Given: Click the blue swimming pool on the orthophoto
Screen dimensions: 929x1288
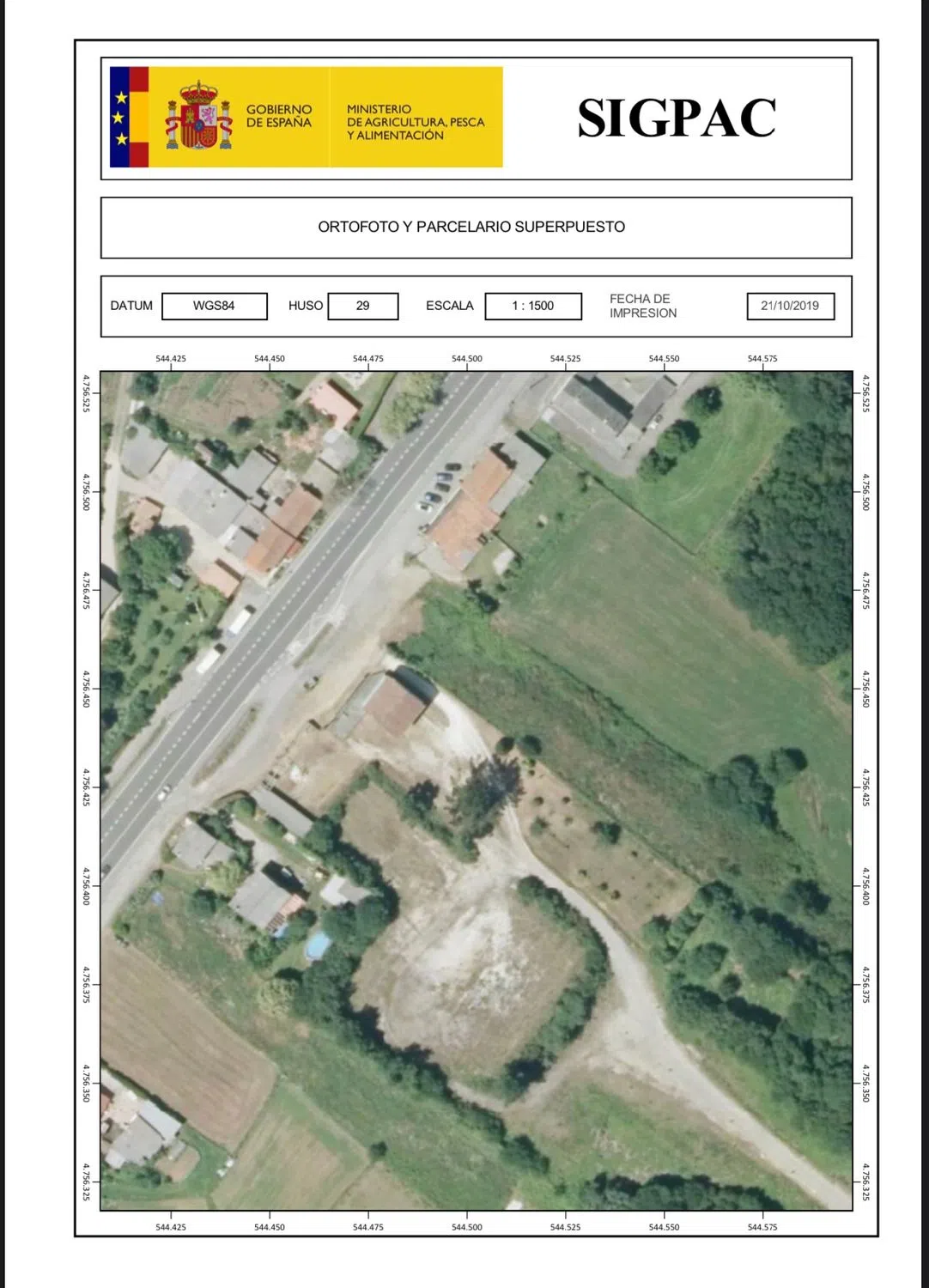Looking at the screenshot, I should (317, 945).
